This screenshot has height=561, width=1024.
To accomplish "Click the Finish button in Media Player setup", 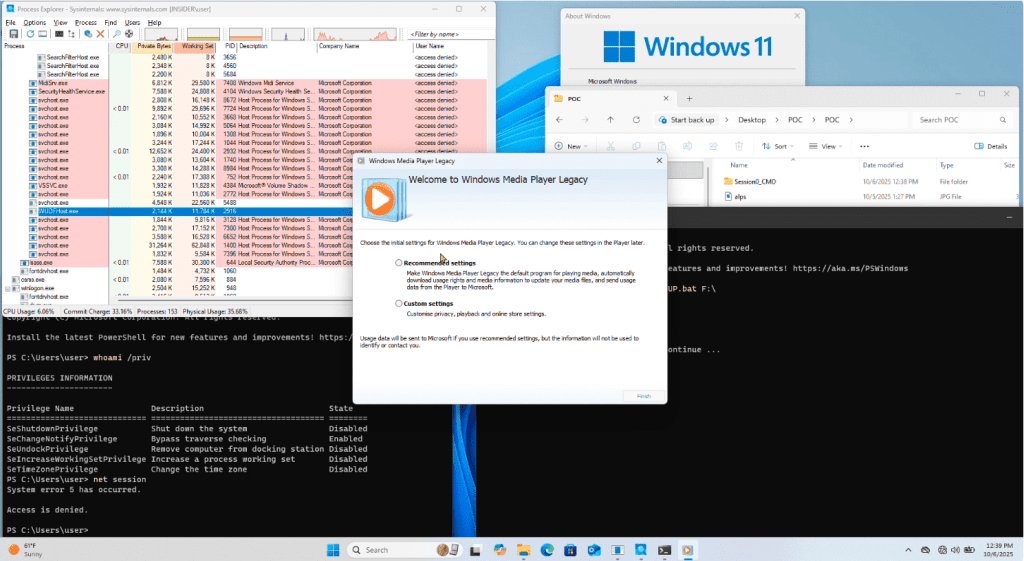I will (x=643, y=396).
